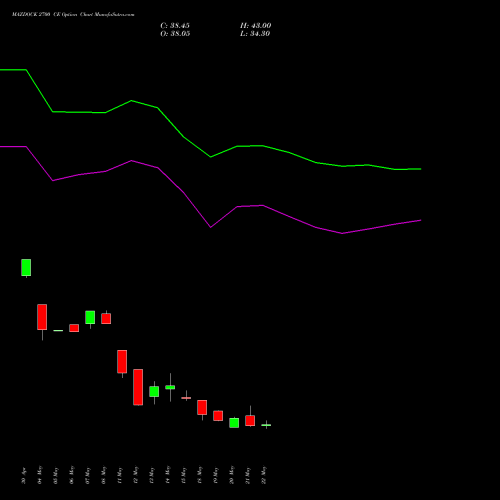
Task: Click the 14 May date label
Action: (x=168, y=475)
